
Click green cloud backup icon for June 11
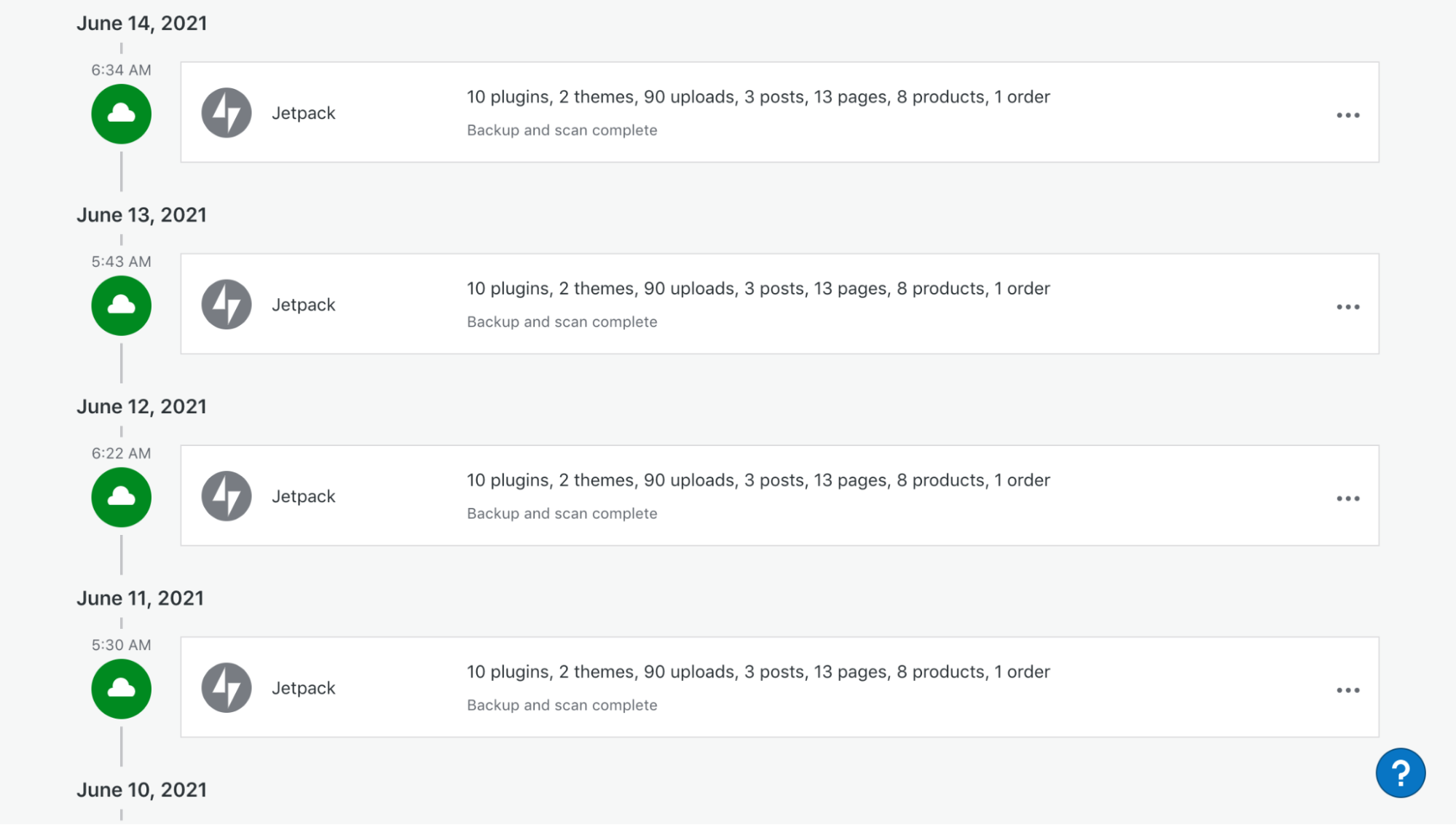click(x=121, y=689)
